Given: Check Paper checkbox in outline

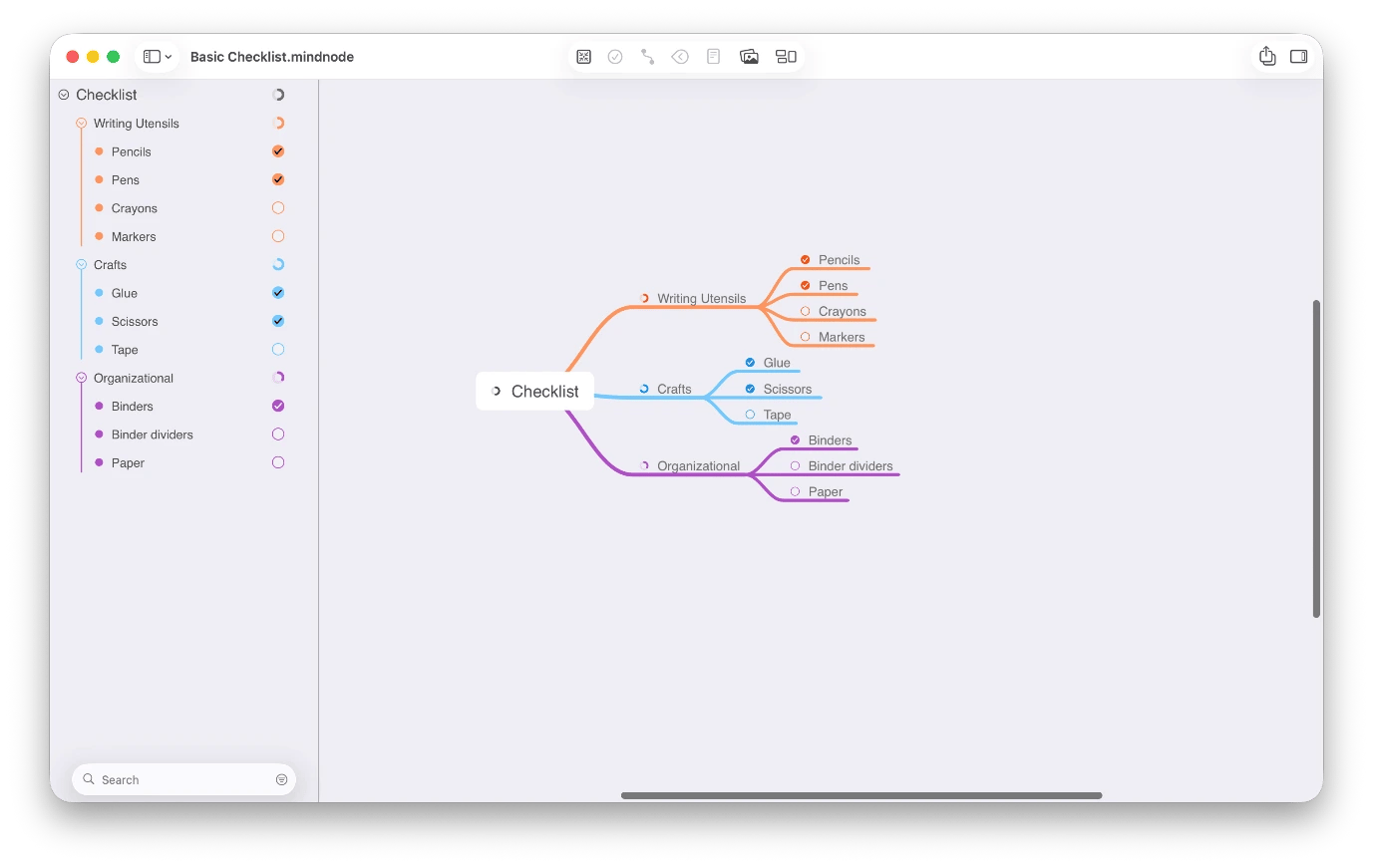Looking at the screenshot, I should [x=278, y=462].
